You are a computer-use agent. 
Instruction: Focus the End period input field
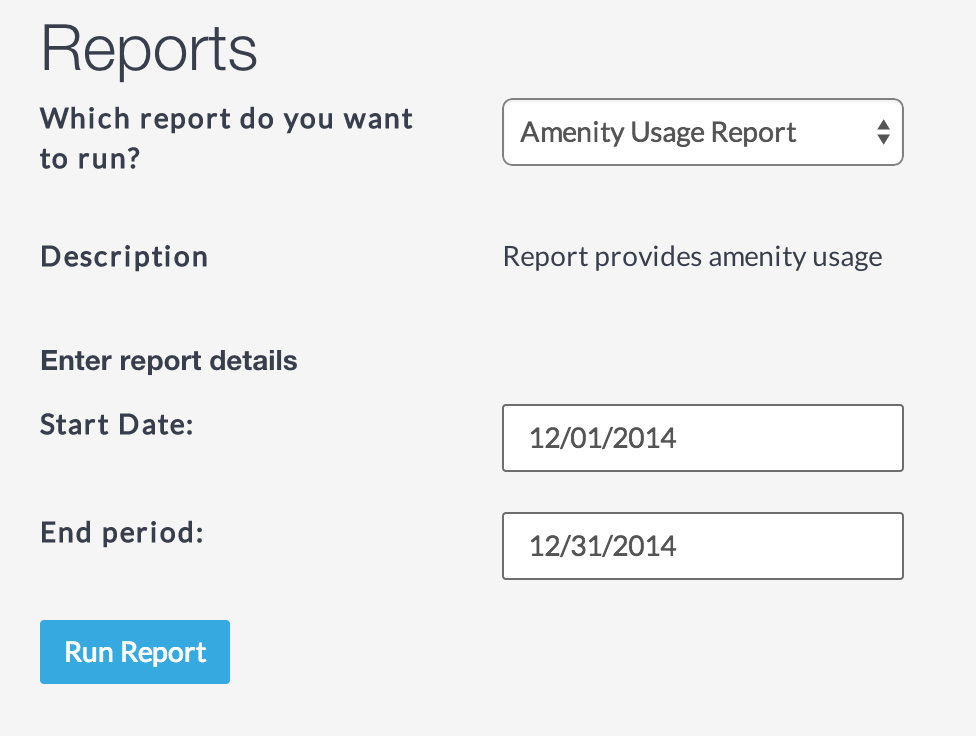click(x=702, y=546)
